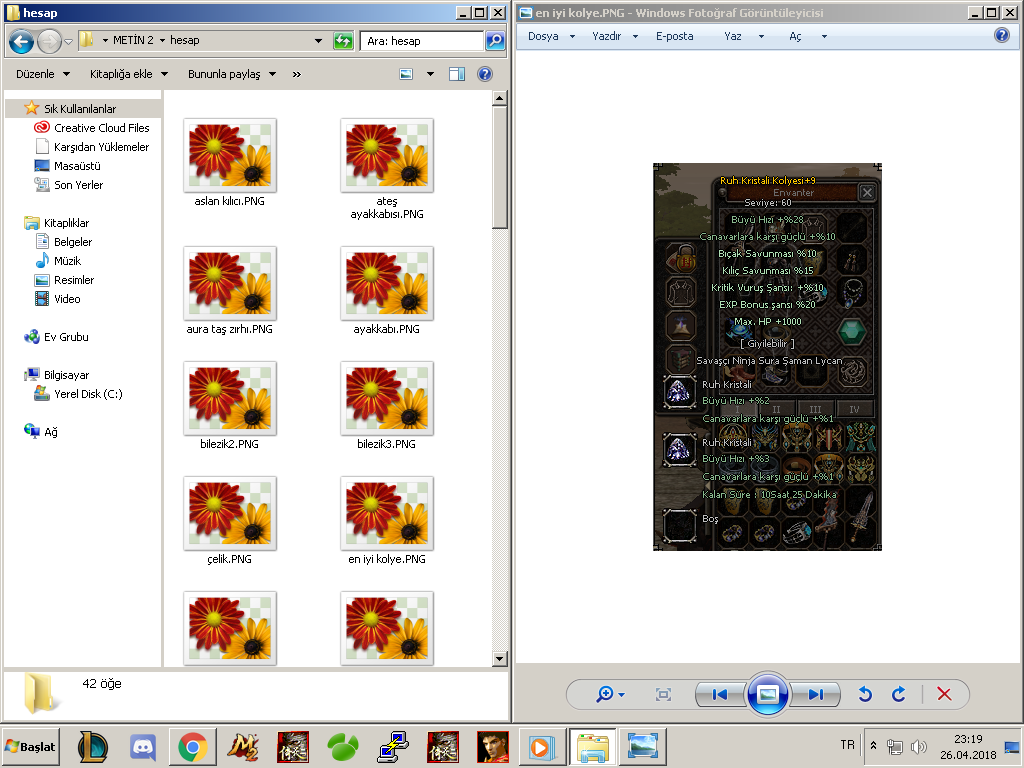Refresh the hesap folder with the green arrows
1024x768 pixels.
tap(343, 40)
